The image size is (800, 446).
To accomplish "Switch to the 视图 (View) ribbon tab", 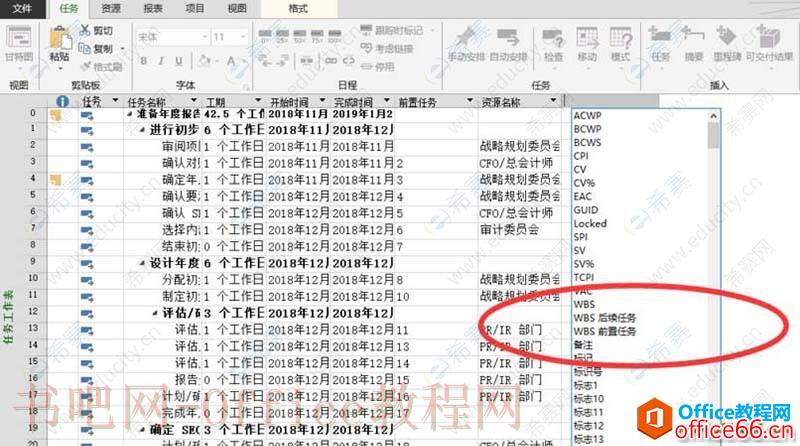I will point(237,8).
